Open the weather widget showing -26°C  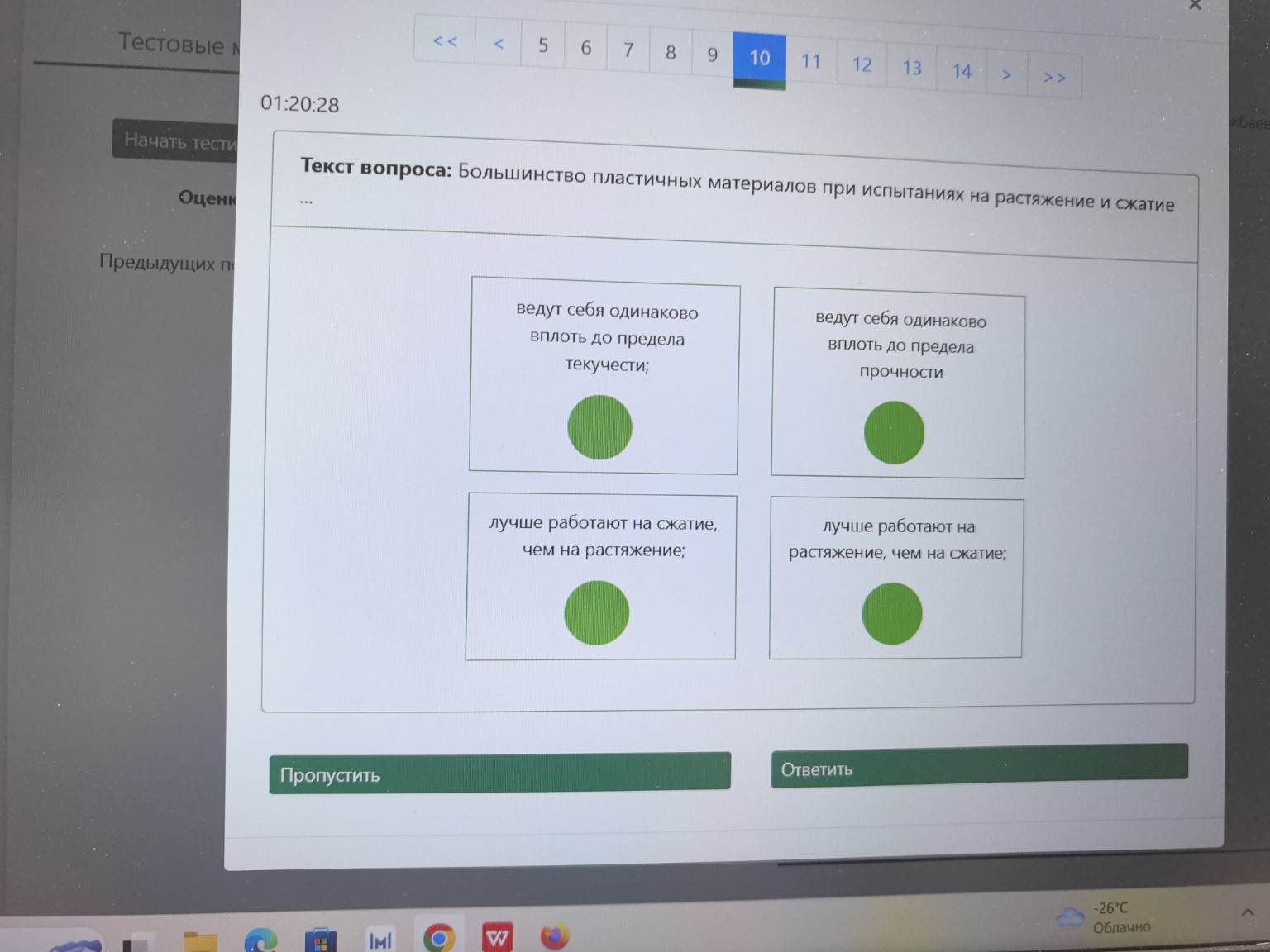coord(1105,917)
